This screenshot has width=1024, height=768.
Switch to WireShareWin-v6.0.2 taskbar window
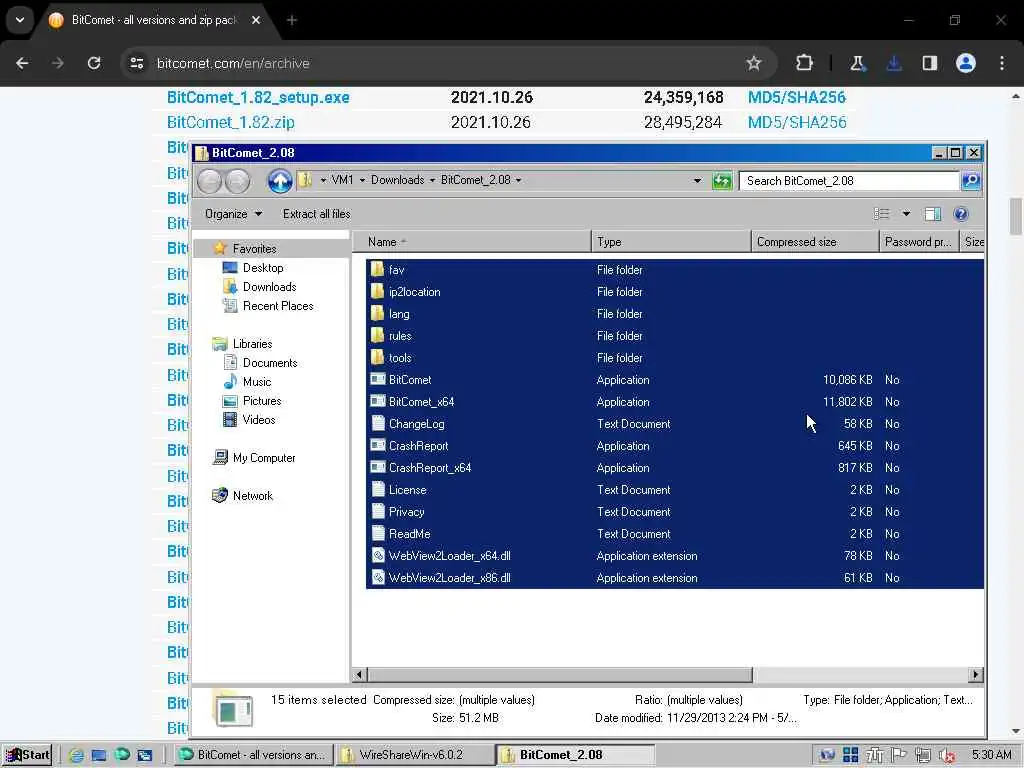coord(414,755)
